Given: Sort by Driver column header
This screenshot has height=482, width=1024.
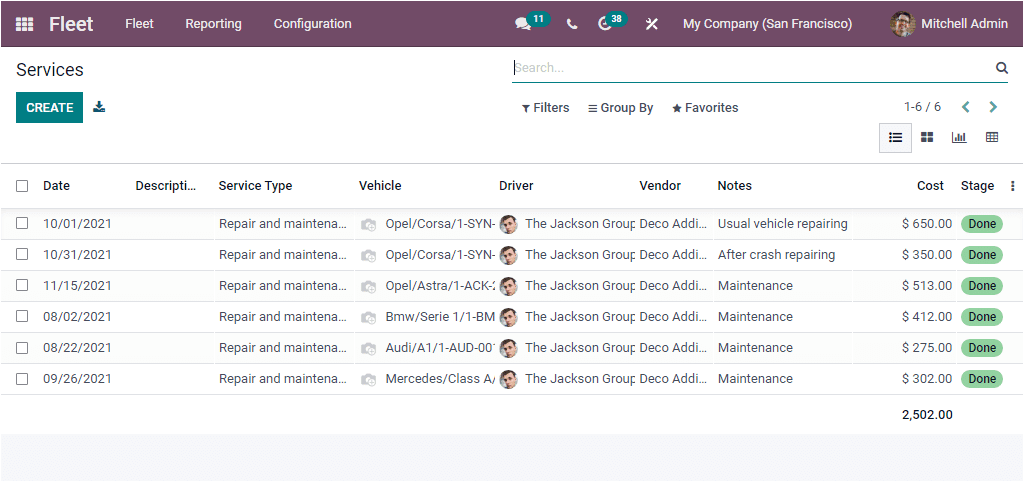Looking at the screenshot, I should [x=516, y=186].
